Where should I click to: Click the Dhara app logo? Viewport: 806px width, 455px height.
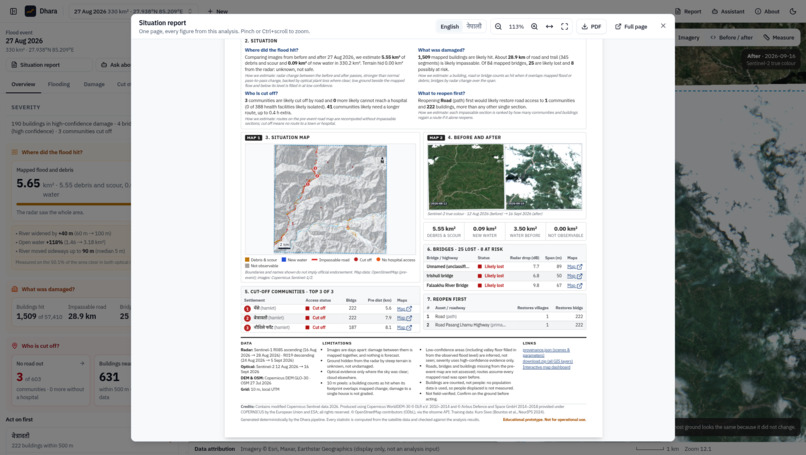[30, 11]
